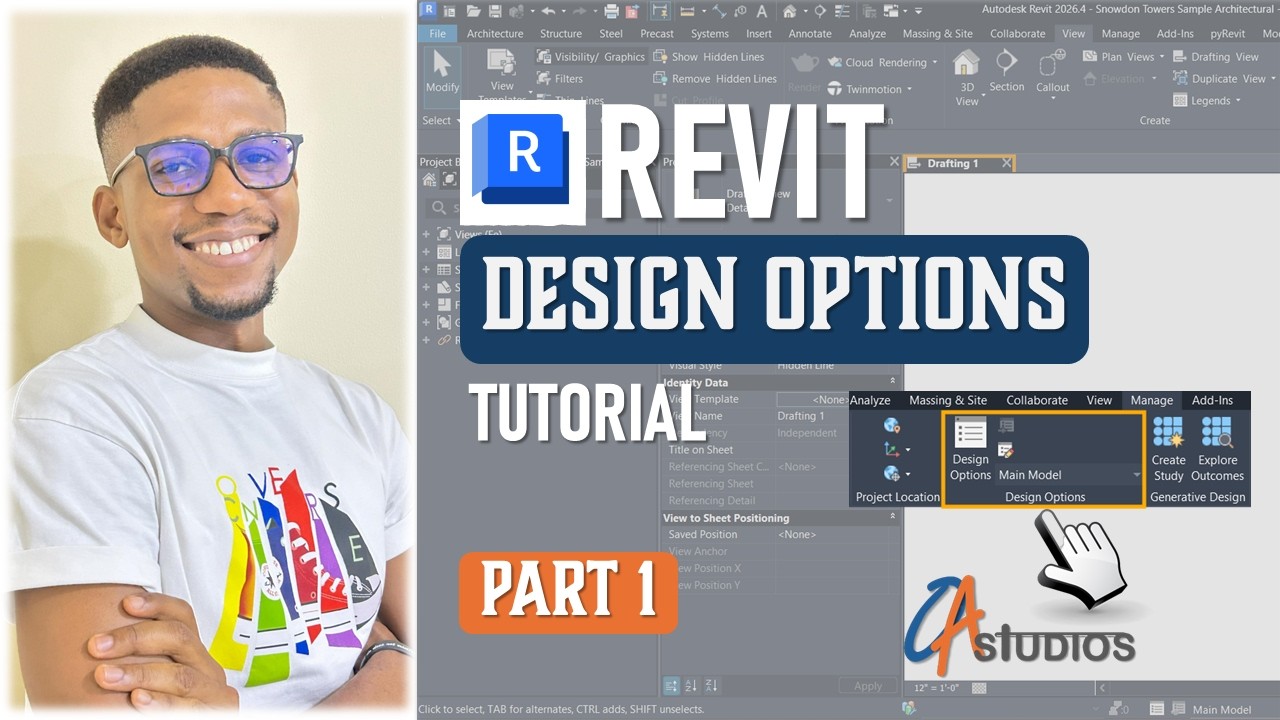Expand the Select panel dropdown under Modify
The image size is (1280, 720).
click(x=441, y=121)
